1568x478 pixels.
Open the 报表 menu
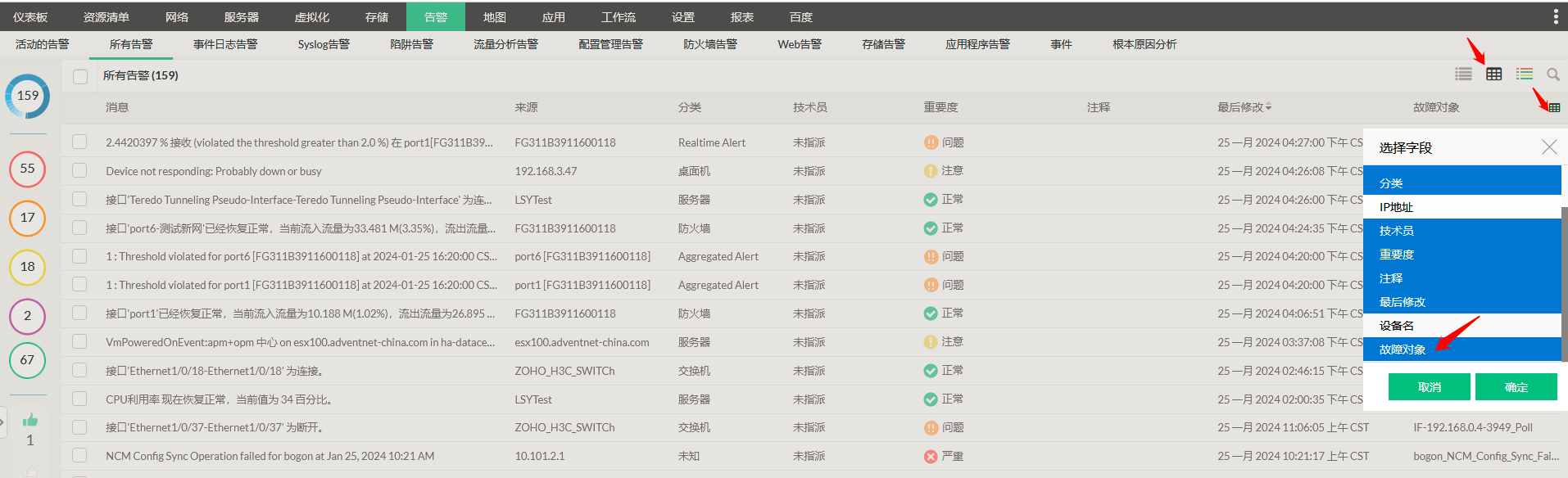tap(742, 17)
